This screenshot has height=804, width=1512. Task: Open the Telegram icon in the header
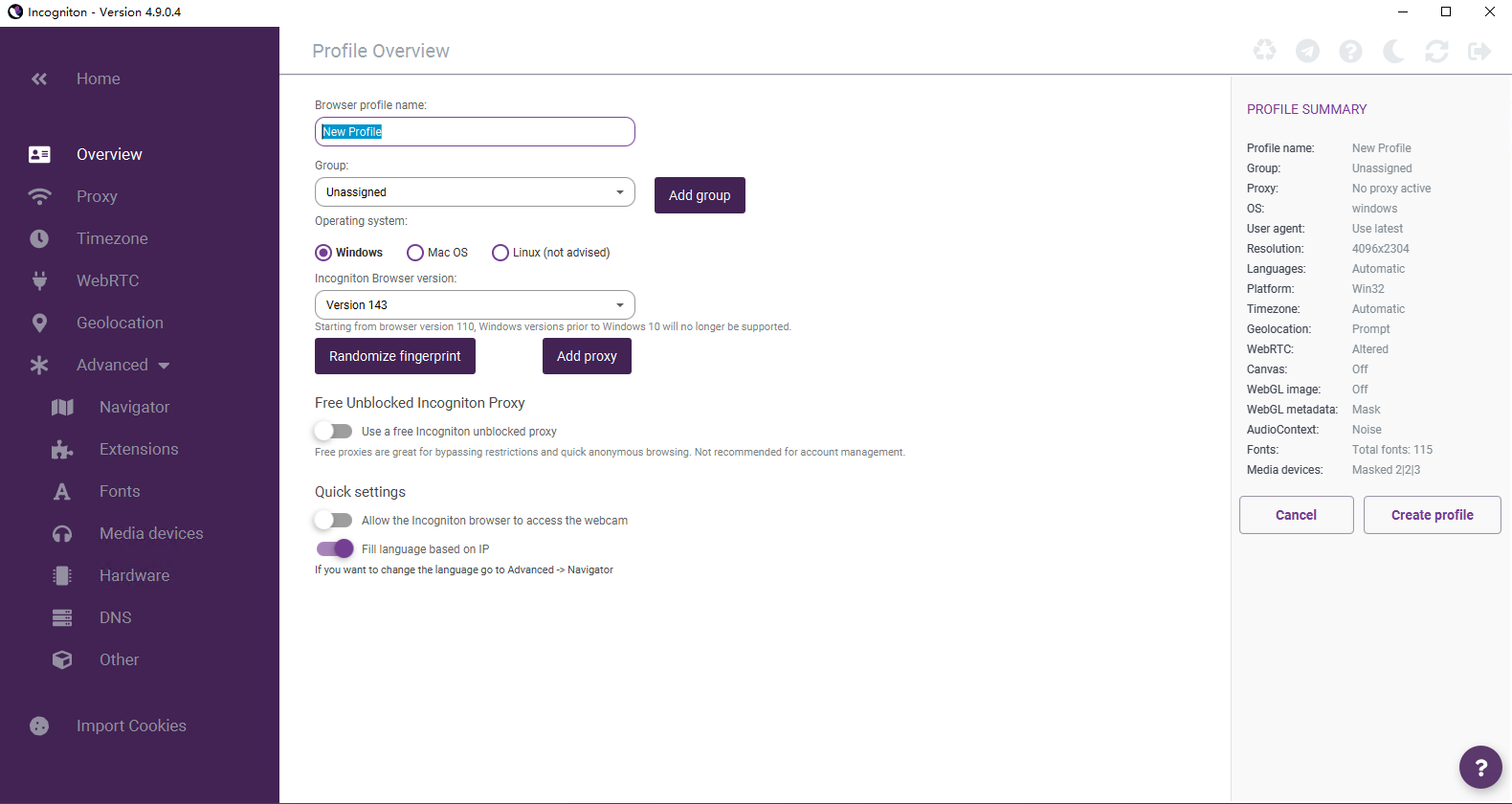click(1307, 51)
